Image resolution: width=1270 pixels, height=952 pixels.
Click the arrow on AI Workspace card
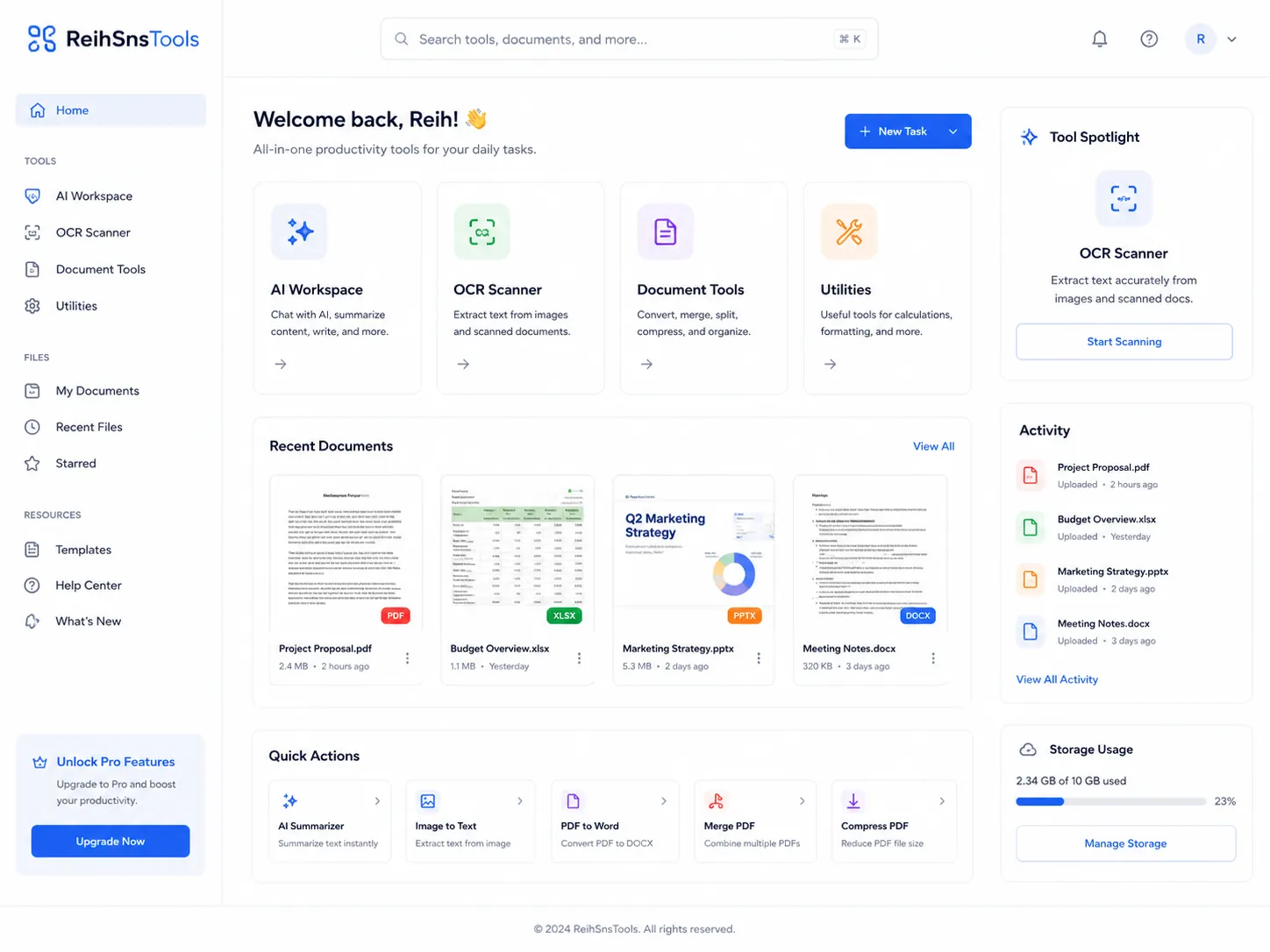click(x=281, y=364)
